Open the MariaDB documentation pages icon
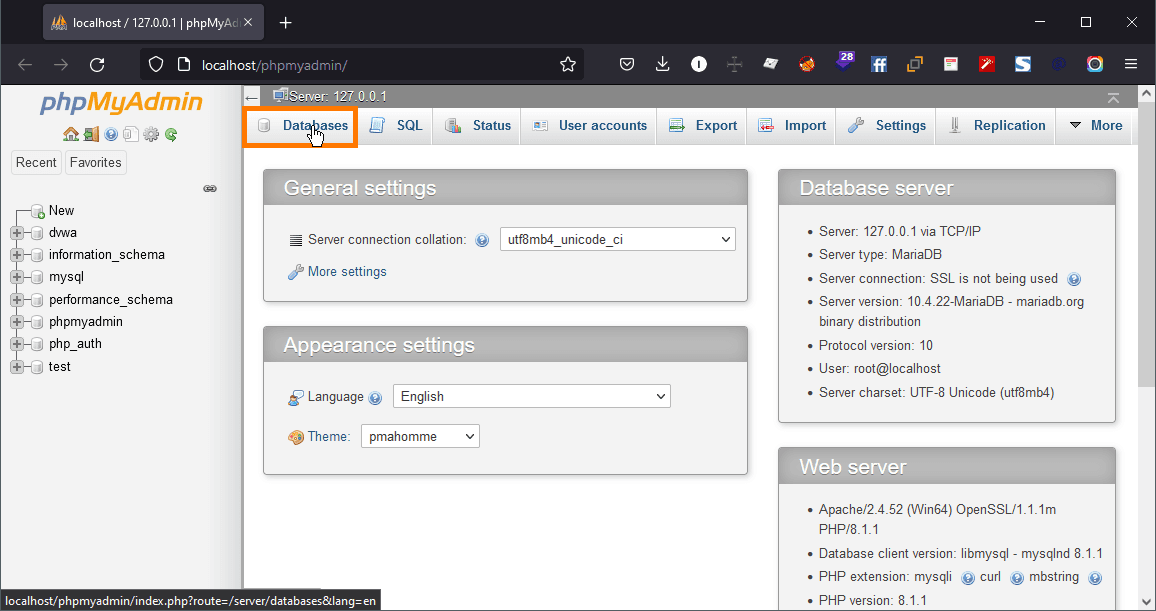Image resolution: width=1156 pixels, height=611 pixels. [130, 134]
